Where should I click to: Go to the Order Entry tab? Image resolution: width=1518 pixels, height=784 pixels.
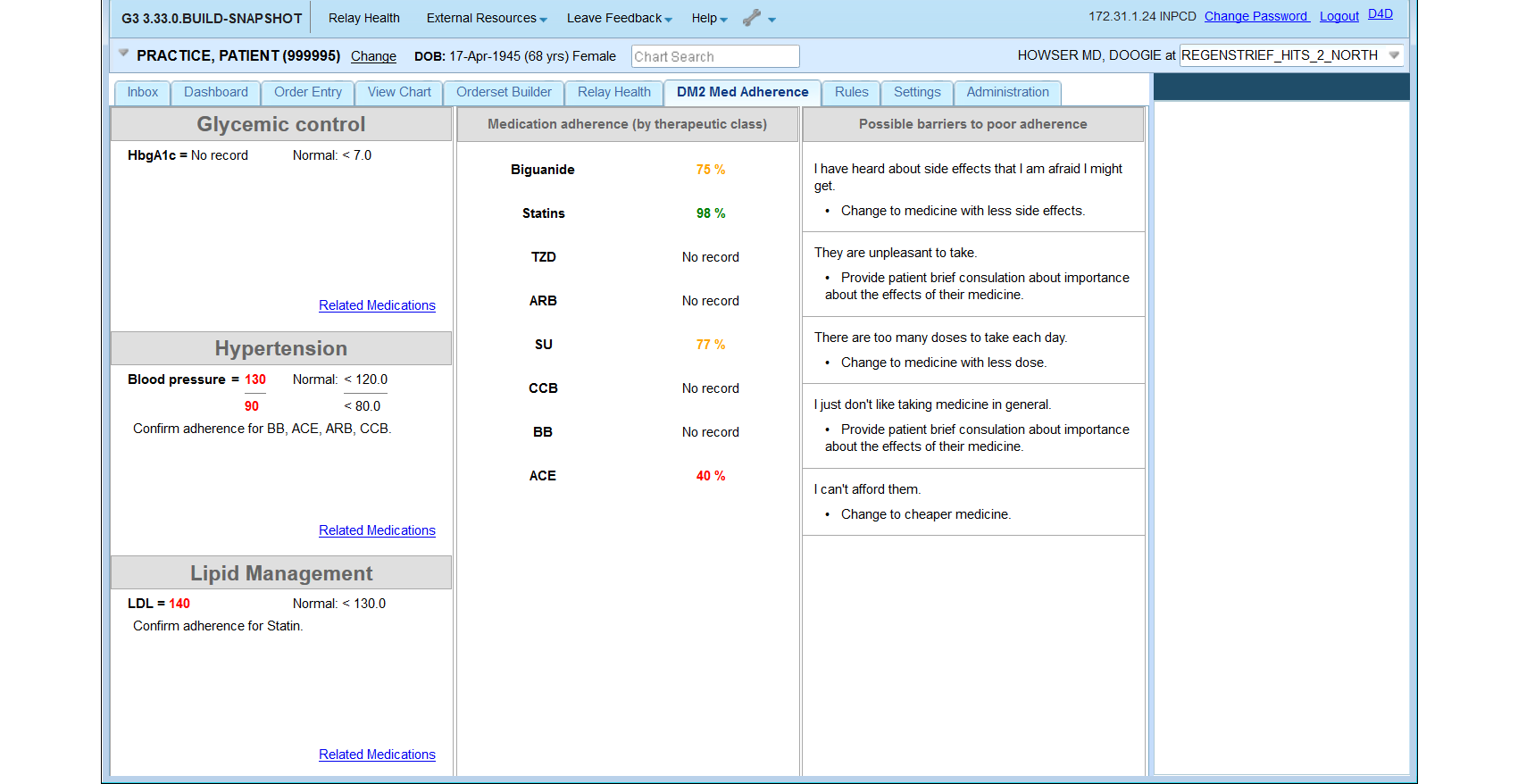click(x=307, y=92)
